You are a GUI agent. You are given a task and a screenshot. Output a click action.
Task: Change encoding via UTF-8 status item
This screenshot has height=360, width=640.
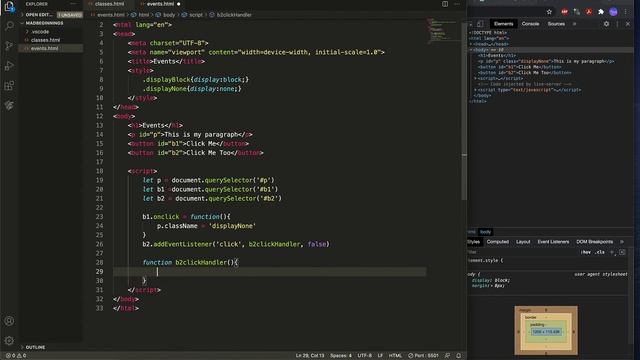(x=364, y=356)
